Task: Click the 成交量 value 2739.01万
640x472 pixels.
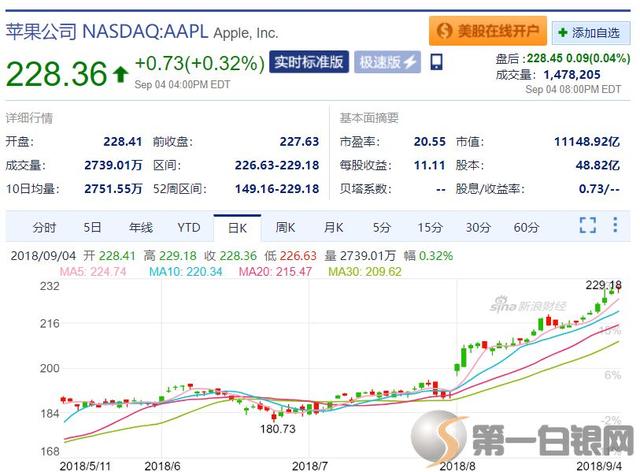Action: tap(113, 165)
